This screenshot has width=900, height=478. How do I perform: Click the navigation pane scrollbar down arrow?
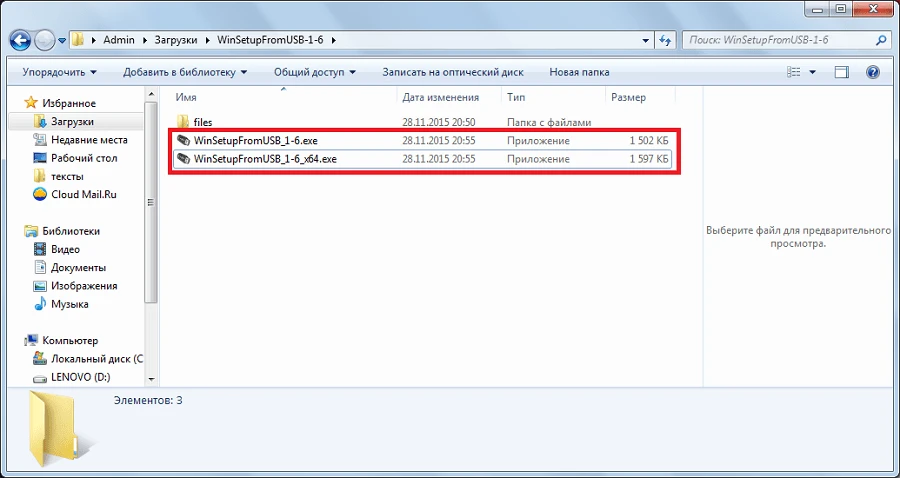(152, 379)
